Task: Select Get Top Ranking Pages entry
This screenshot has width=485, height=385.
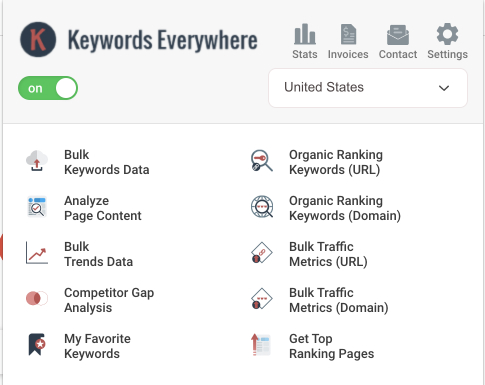Action: pos(331,346)
